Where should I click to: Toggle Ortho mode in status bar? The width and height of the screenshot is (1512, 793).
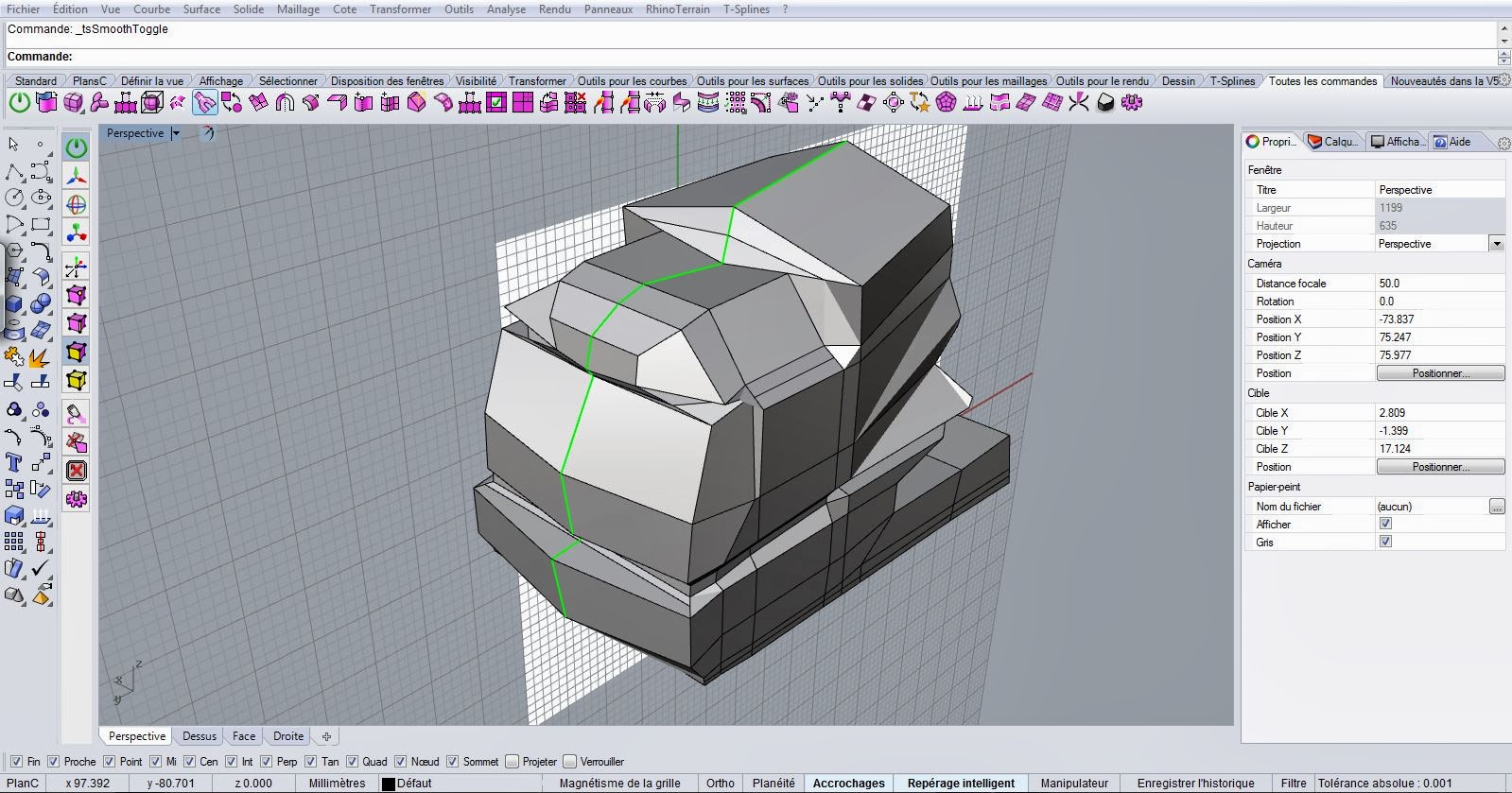(720, 783)
